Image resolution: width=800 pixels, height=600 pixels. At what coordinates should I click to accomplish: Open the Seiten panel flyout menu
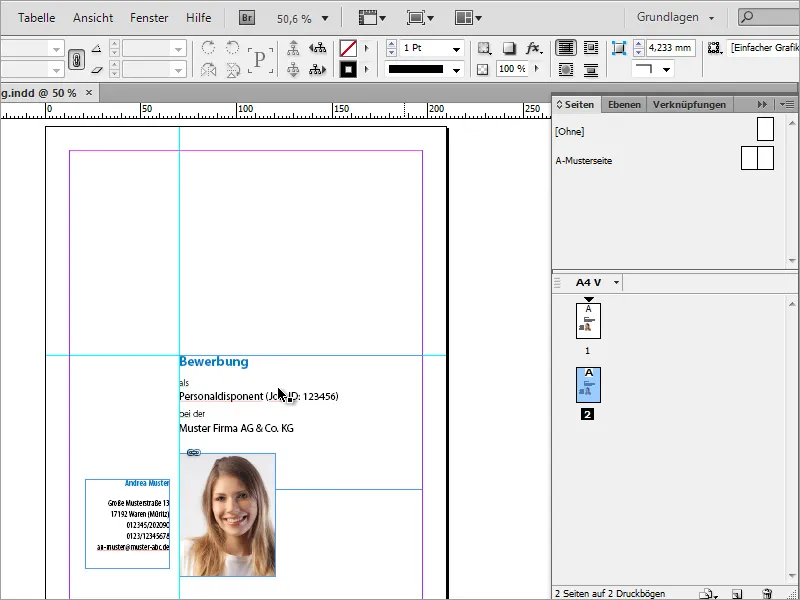tap(787, 103)
